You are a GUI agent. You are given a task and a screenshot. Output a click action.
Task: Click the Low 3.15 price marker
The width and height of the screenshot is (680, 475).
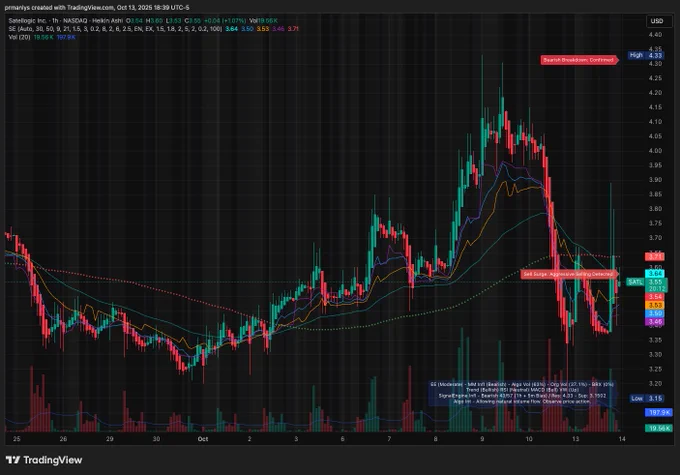coord(647,398)
